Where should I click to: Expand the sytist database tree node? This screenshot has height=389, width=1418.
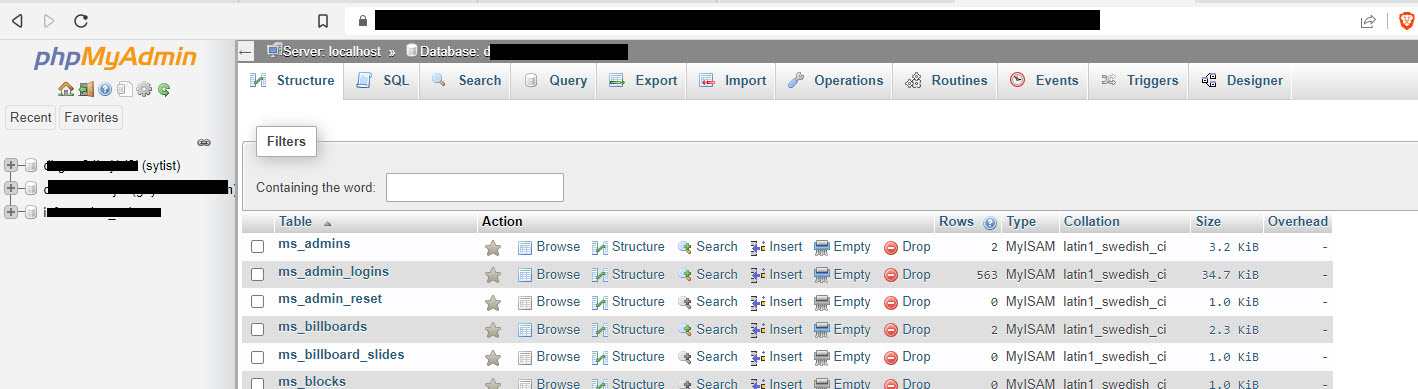coord(11,165)
